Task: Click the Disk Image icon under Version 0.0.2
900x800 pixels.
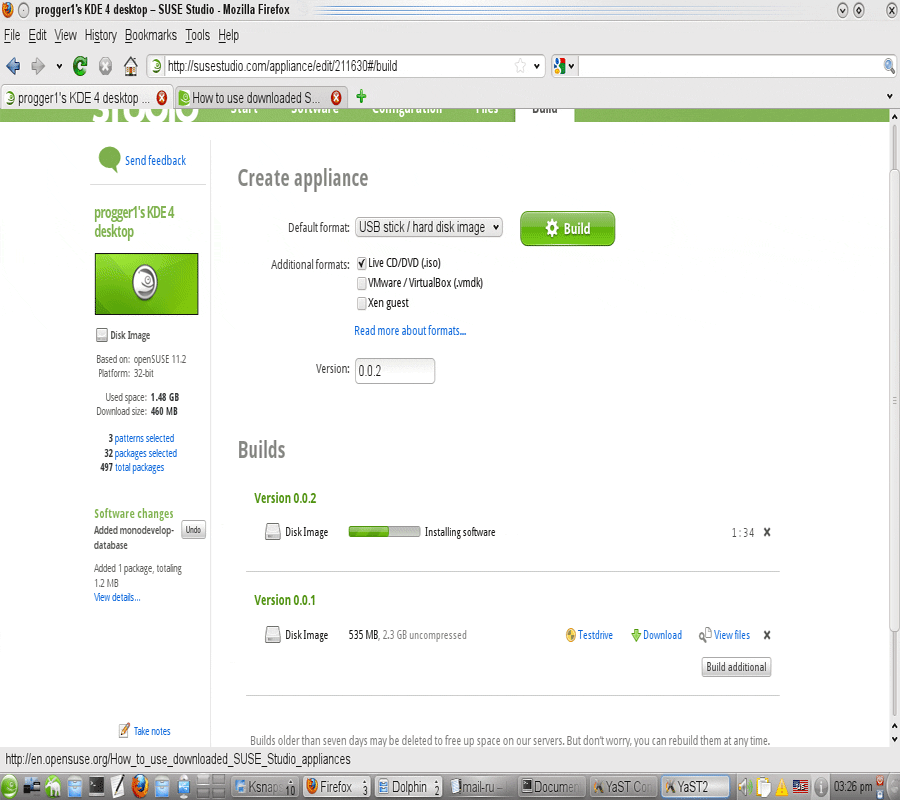Action: click(x=273, y=532)
